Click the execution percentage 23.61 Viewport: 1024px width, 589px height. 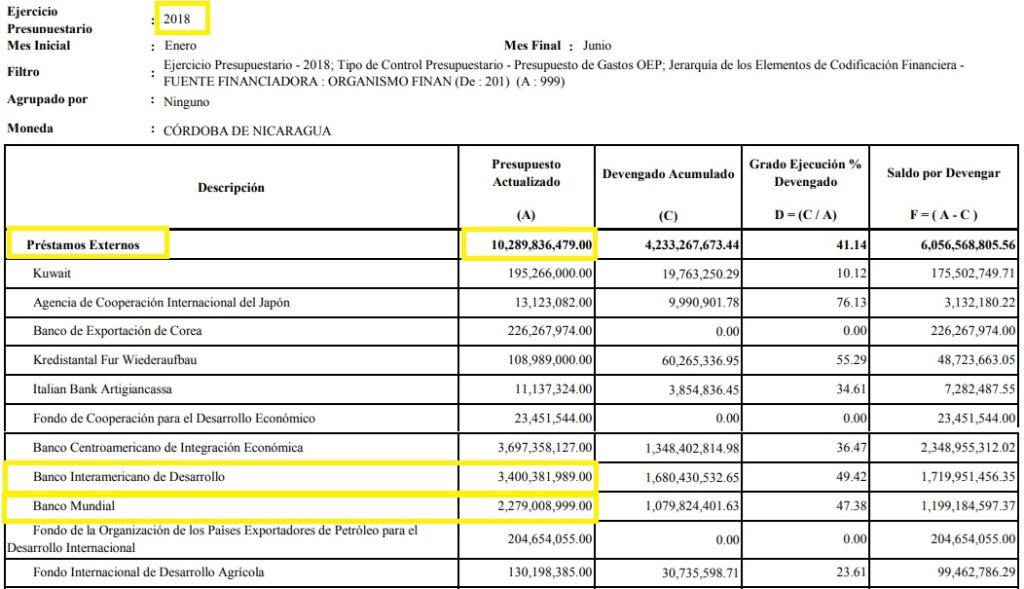tap(852, 572)
